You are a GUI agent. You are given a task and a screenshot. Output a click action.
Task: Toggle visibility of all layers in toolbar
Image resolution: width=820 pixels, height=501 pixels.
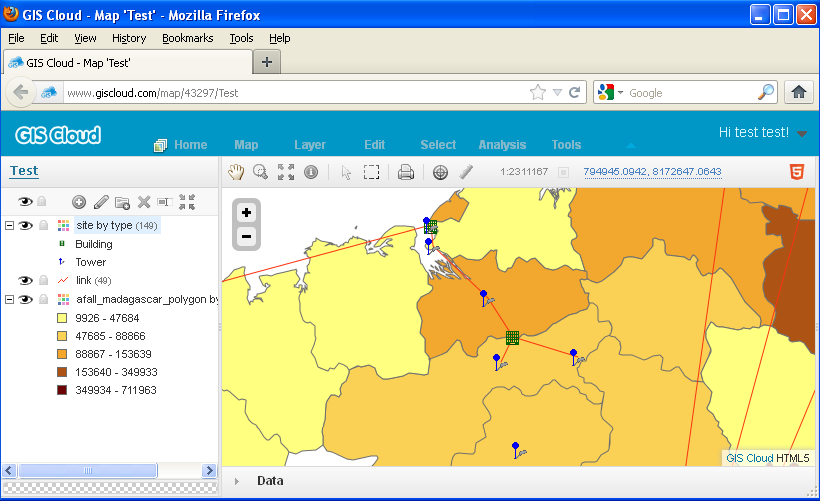(25, 201)
